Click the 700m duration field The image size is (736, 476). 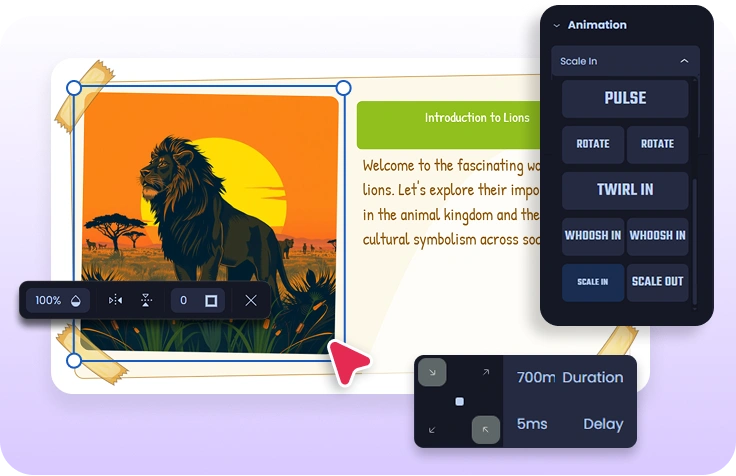click(535, 377)
